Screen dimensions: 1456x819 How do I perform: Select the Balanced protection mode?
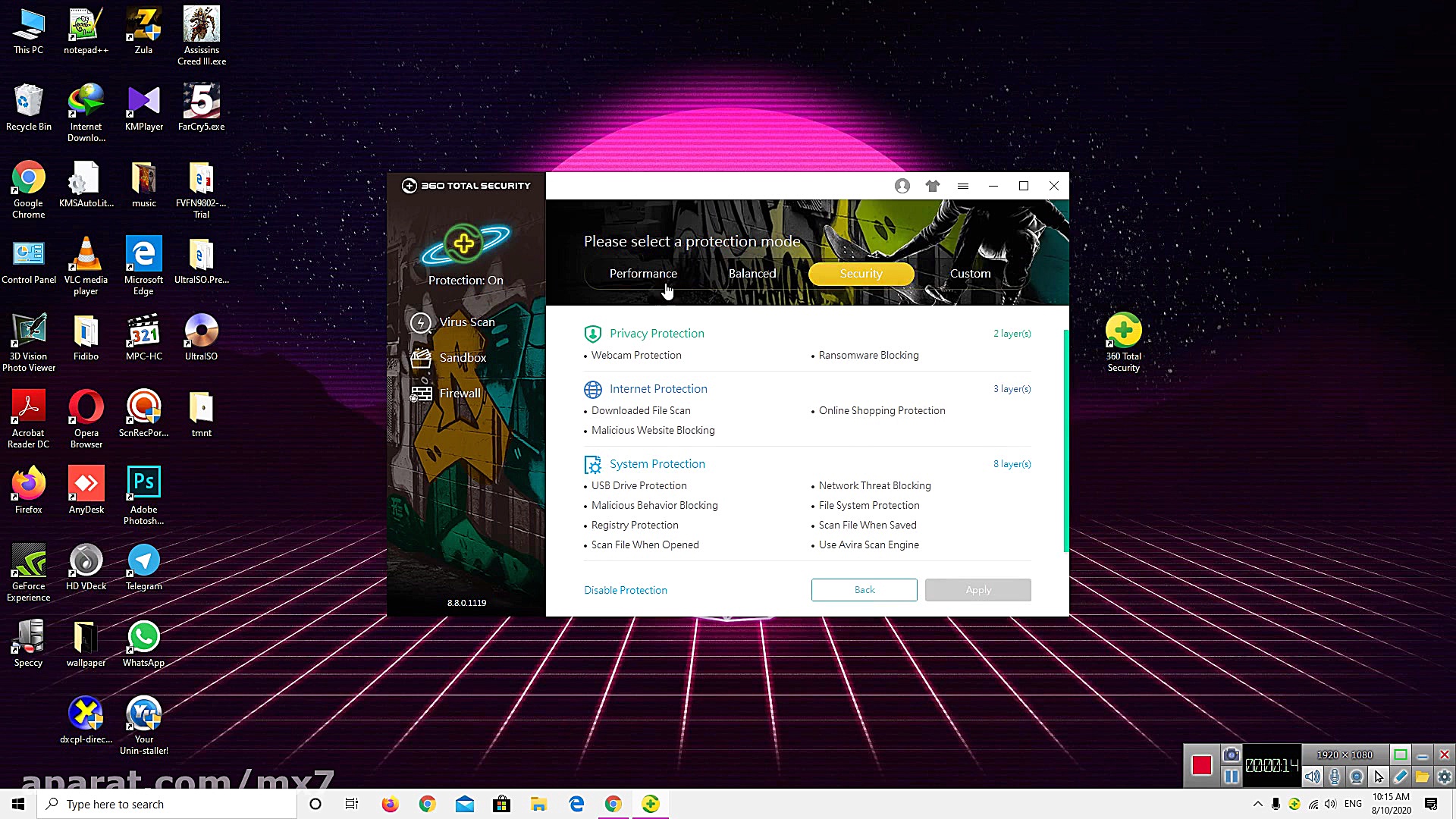(752, 274)
